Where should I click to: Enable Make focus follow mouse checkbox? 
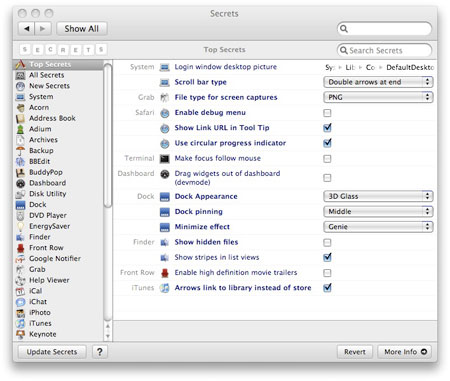pyautogui.click(x=327, y=159)
